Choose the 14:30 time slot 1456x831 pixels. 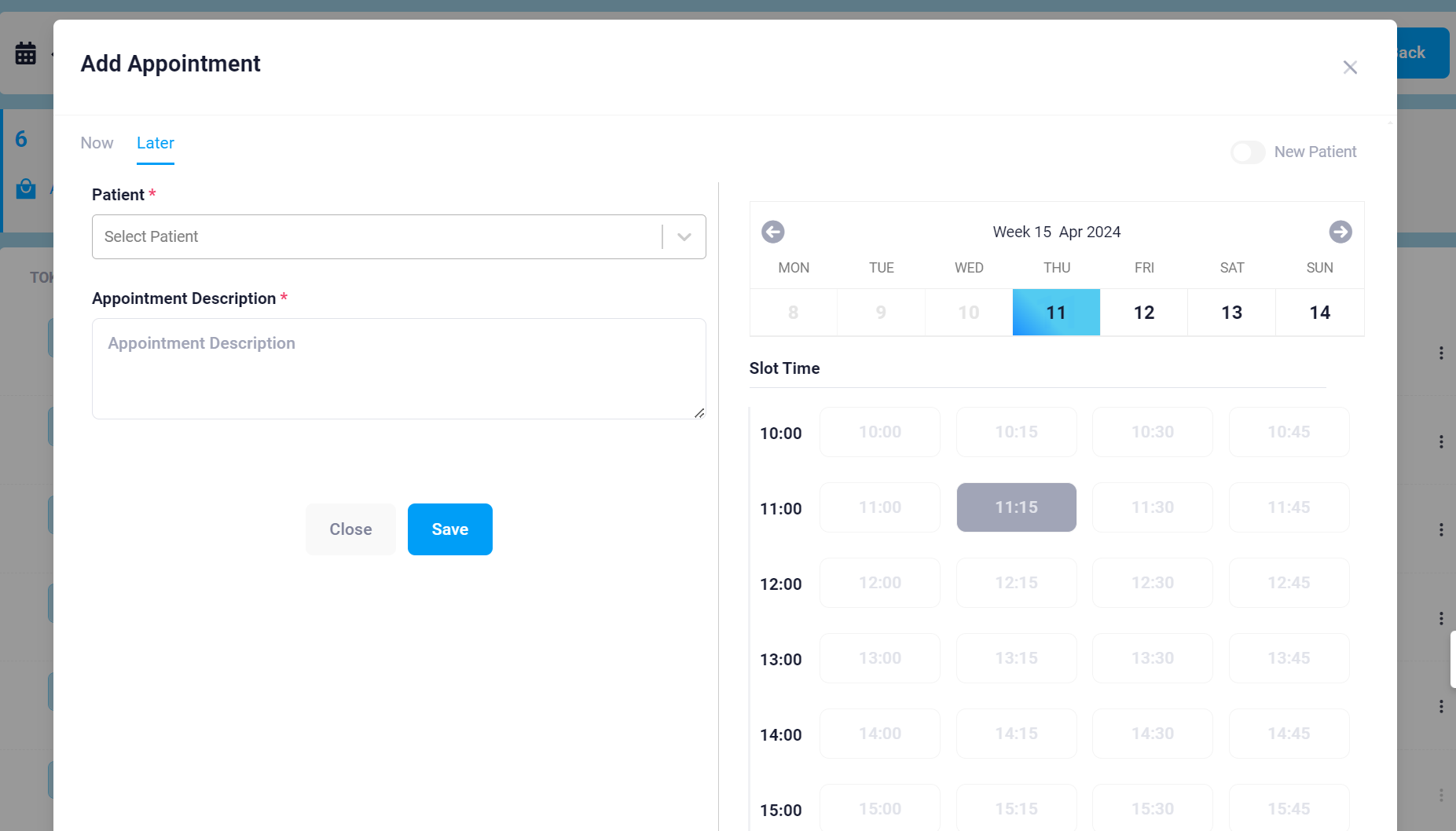1153,734
